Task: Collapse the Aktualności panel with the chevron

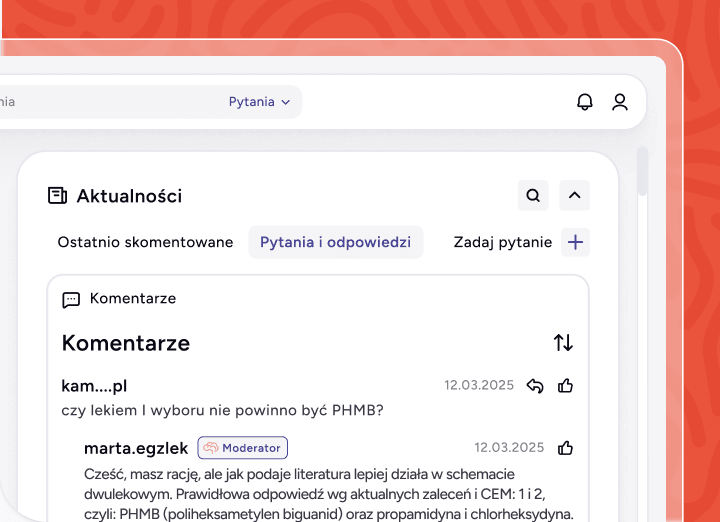Action: (574, 195)
